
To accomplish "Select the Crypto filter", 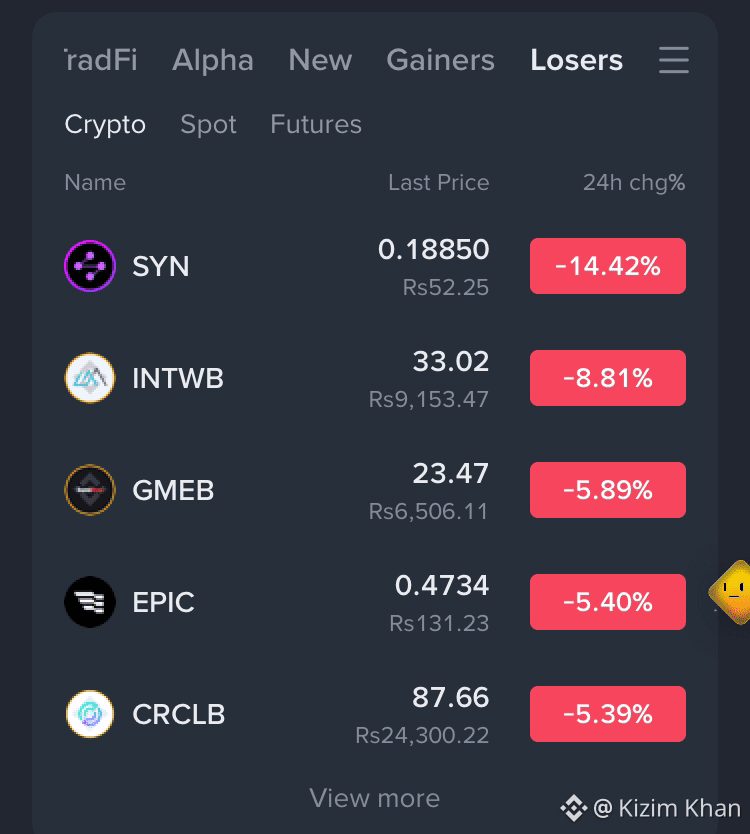I will tap(105, 125).
